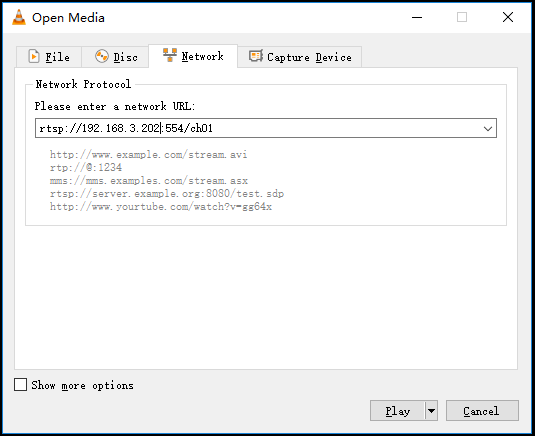Click the Capture Device tab icon
This screenshot has height=436, width=535.
point(256,56)
